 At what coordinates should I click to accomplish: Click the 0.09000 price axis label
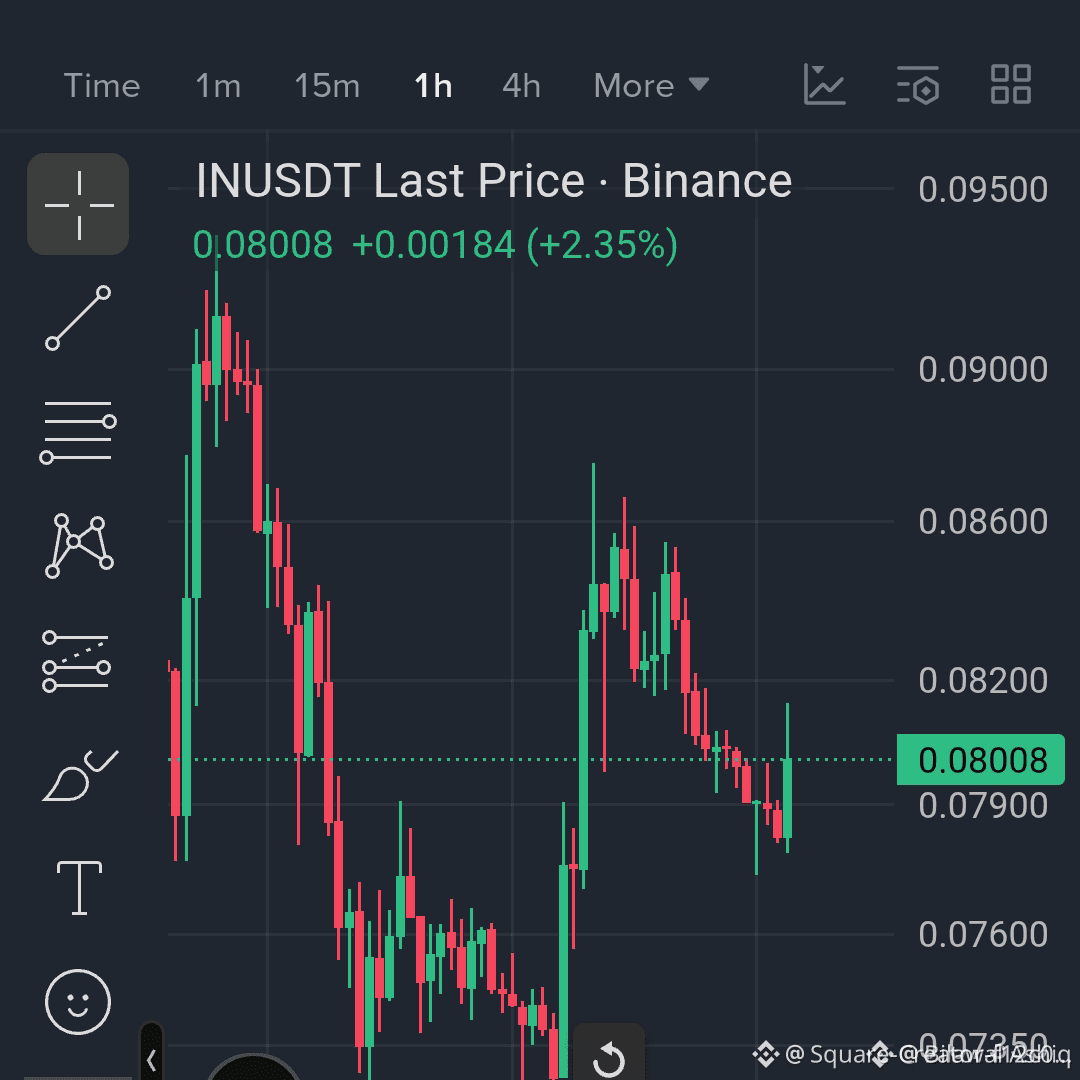(983, 369)
